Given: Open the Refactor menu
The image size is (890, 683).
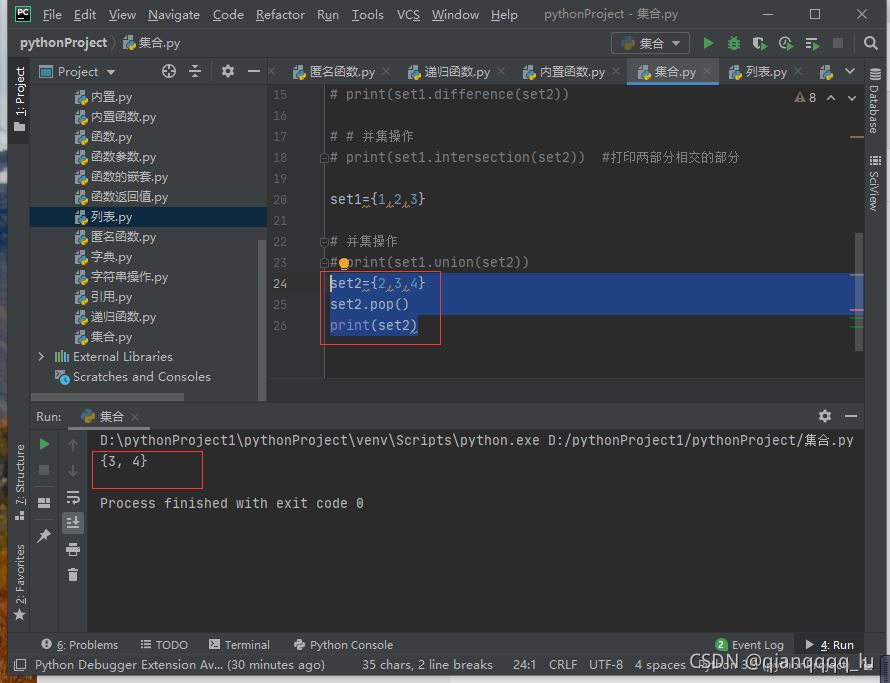Looking at the screenshot, I should pyautogui.click(x=280, y=14).
